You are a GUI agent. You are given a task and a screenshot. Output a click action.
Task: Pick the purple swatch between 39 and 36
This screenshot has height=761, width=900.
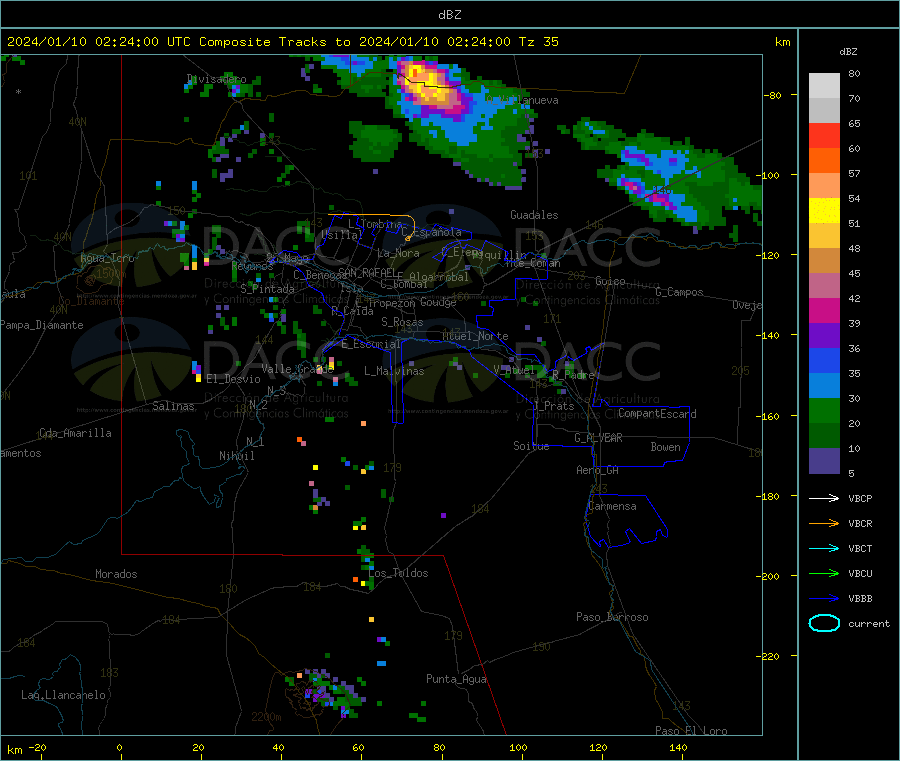824,336
